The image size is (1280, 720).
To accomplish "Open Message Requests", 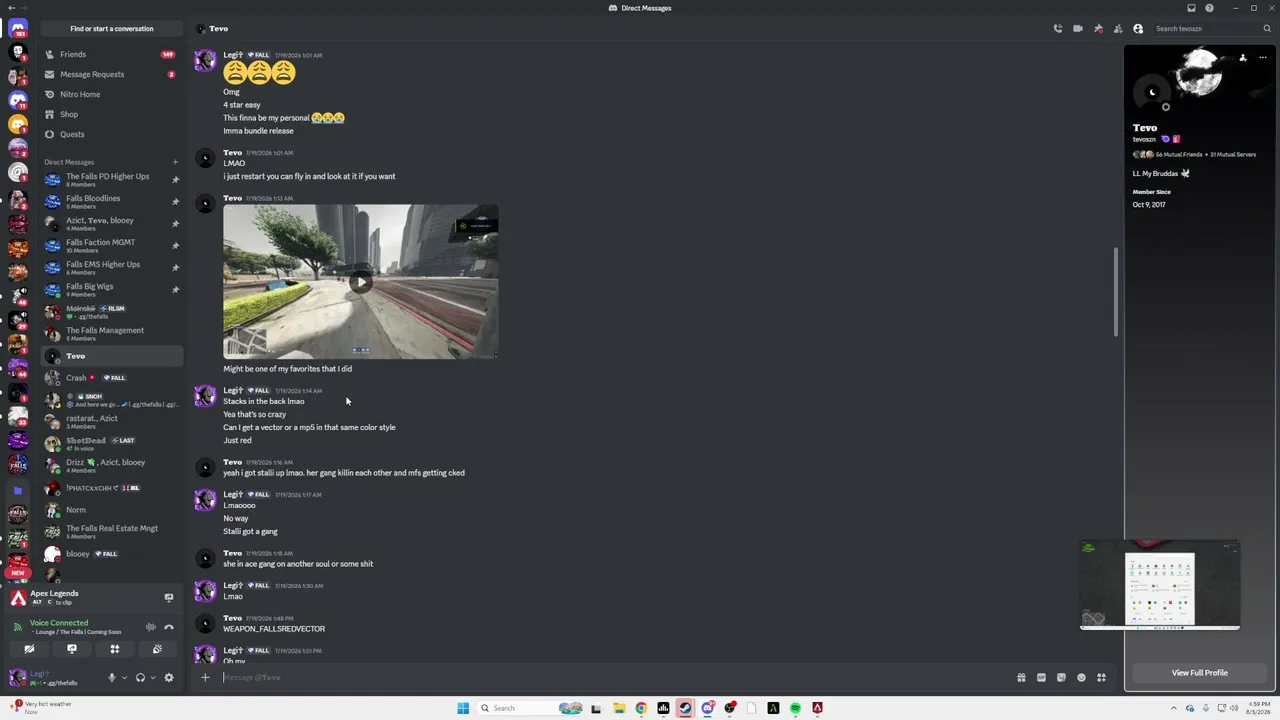I will (110, 74).
